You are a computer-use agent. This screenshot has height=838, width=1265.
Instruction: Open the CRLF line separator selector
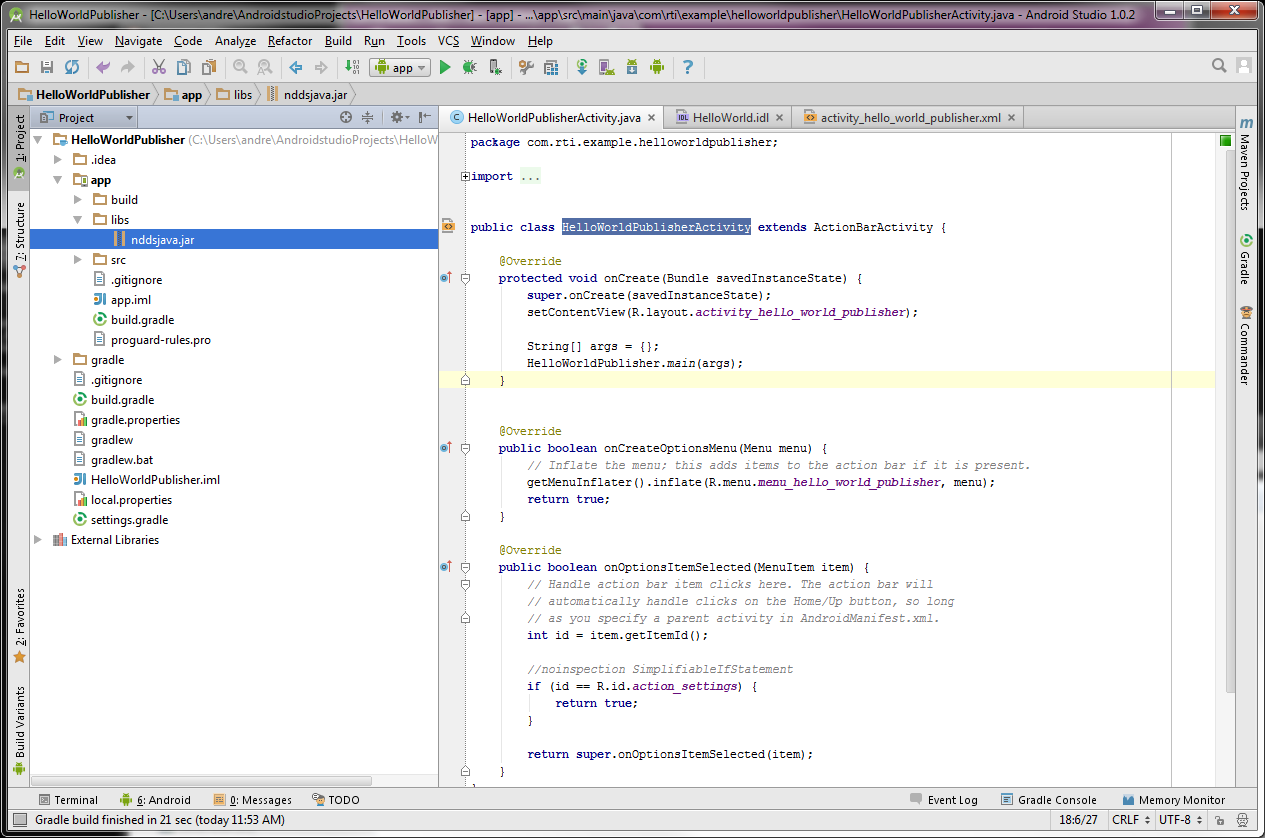tap(1130, 820)
